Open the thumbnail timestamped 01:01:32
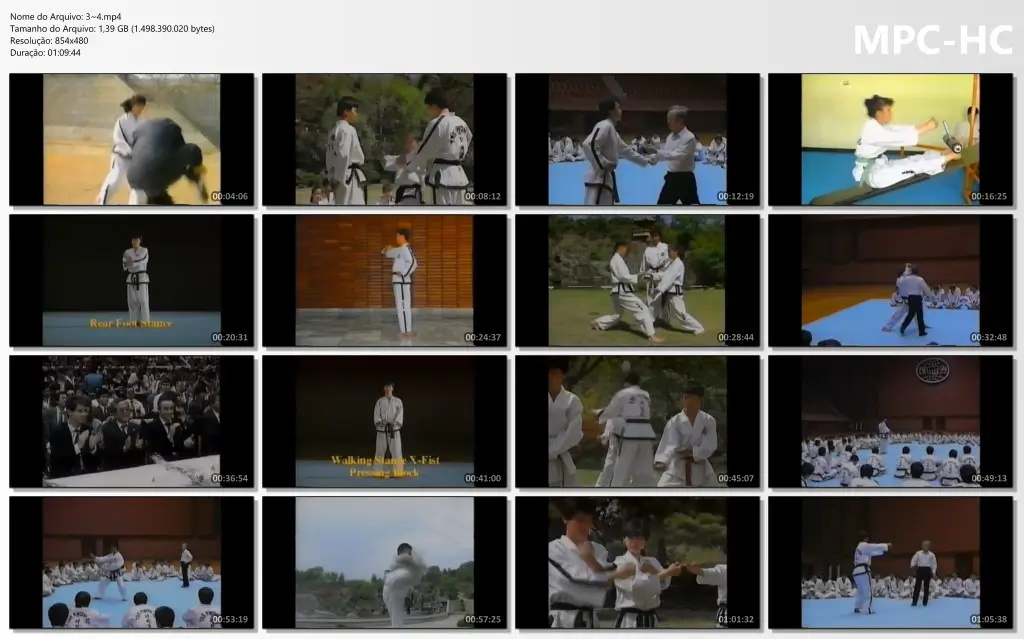Image resolution: width=1024 pixels, height=639 pixels. (x=637, y=563)
